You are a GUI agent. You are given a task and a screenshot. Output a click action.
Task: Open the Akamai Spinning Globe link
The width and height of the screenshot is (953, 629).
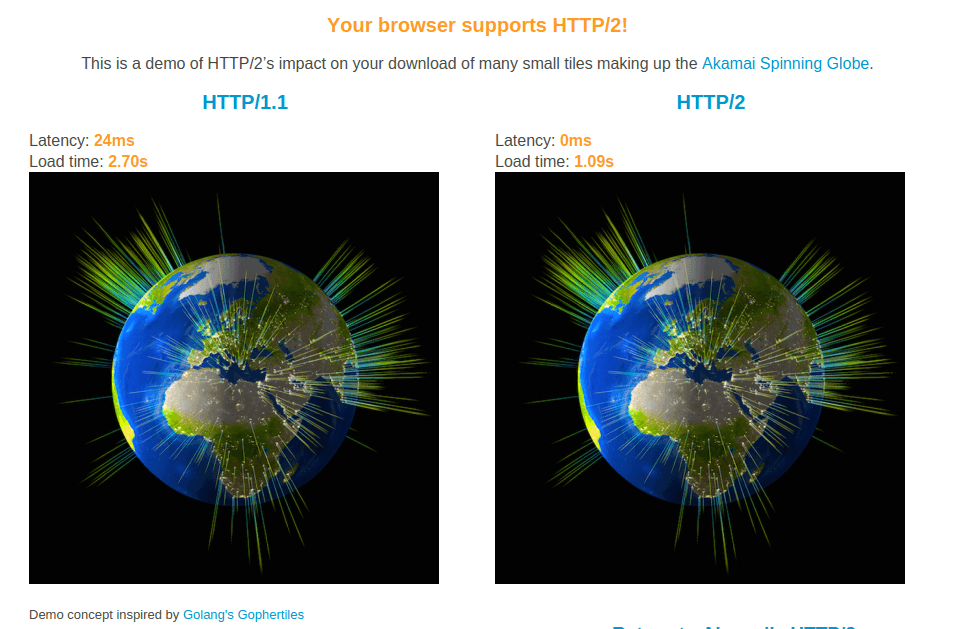point(785,63)
